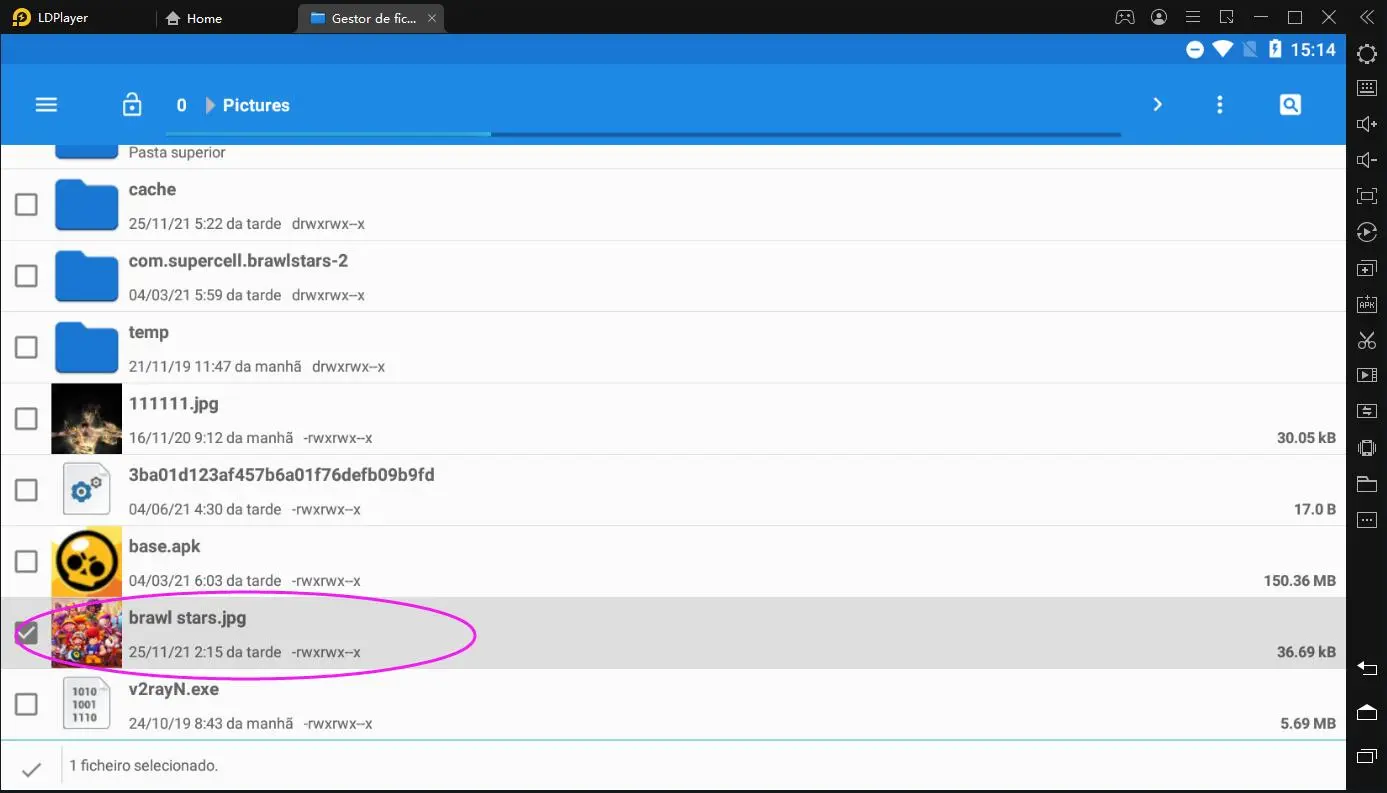Open the search icon in file manager
Viewport: 1387px width, 793px height.
(x=1290, y=104)
